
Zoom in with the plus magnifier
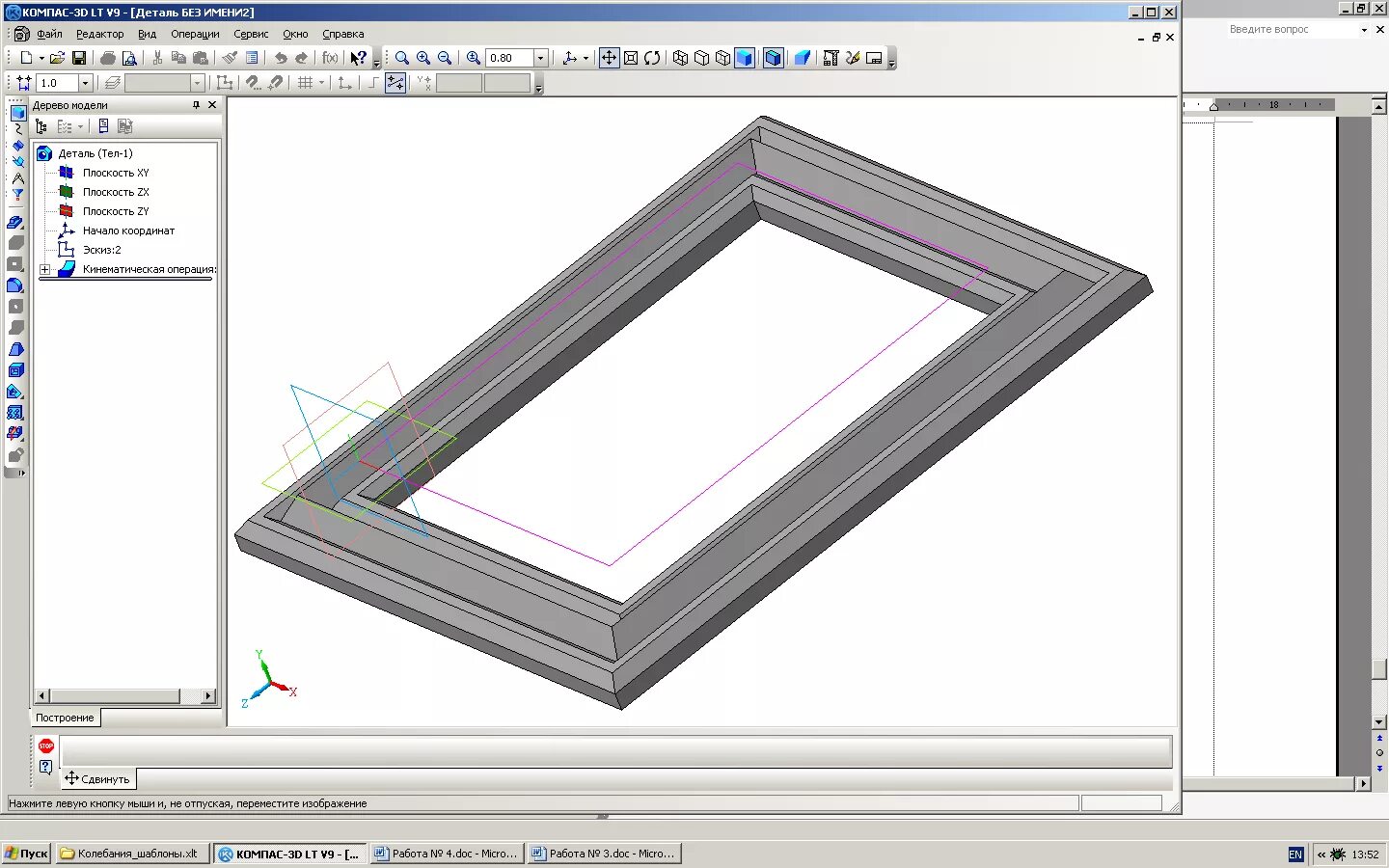423,58
